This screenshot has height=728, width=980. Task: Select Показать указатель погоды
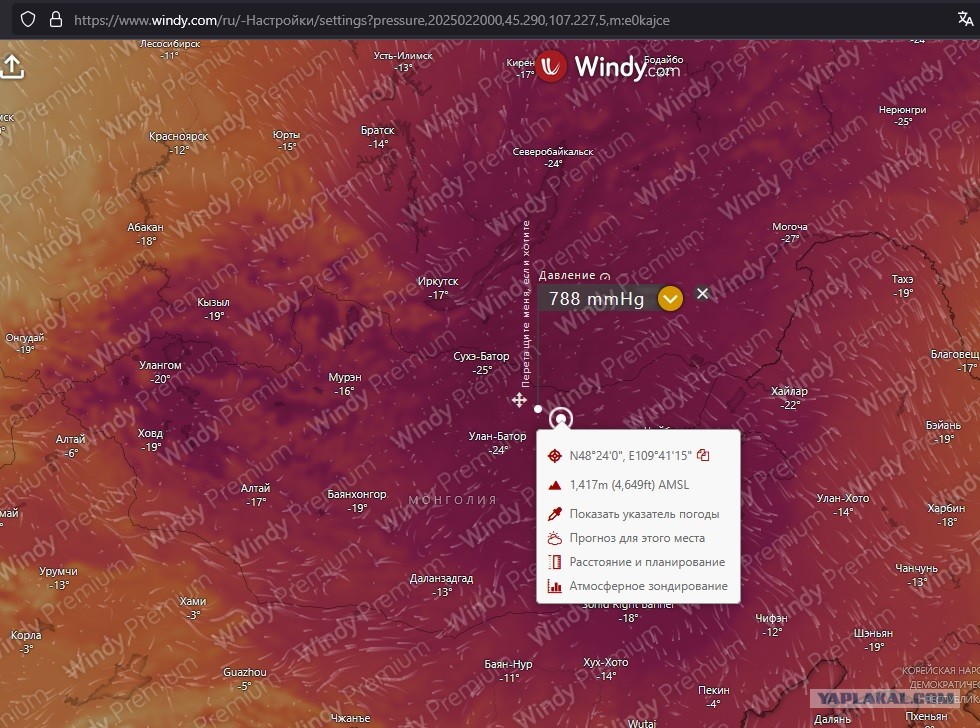(x=644, y=514)
